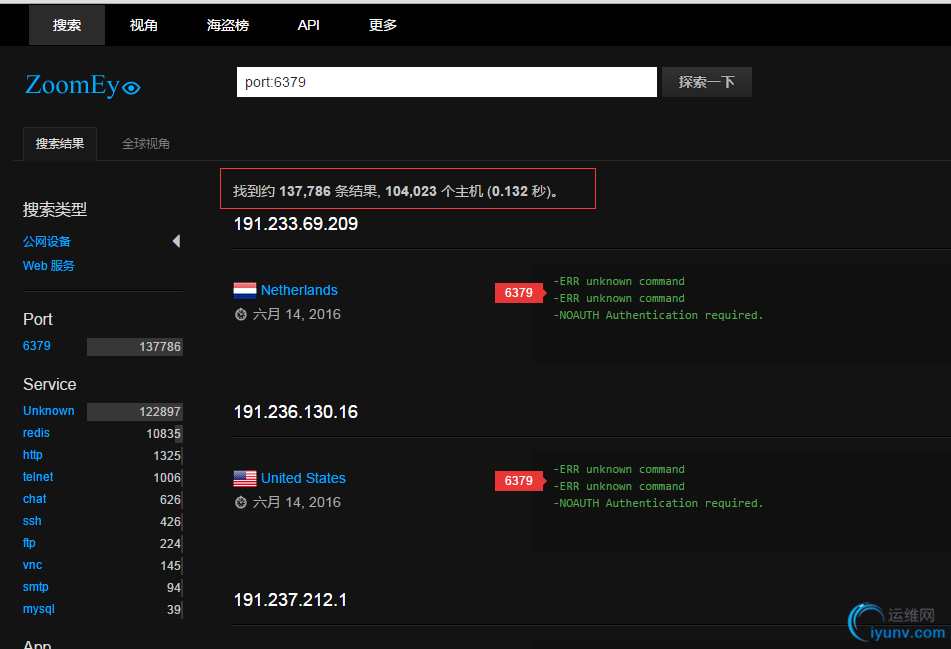Click NOAUTH banner text of Netherlands host

click(658, 315)
